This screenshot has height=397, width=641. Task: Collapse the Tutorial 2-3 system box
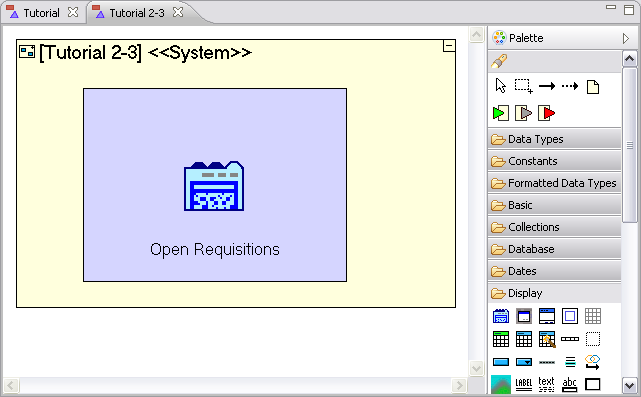449,45
